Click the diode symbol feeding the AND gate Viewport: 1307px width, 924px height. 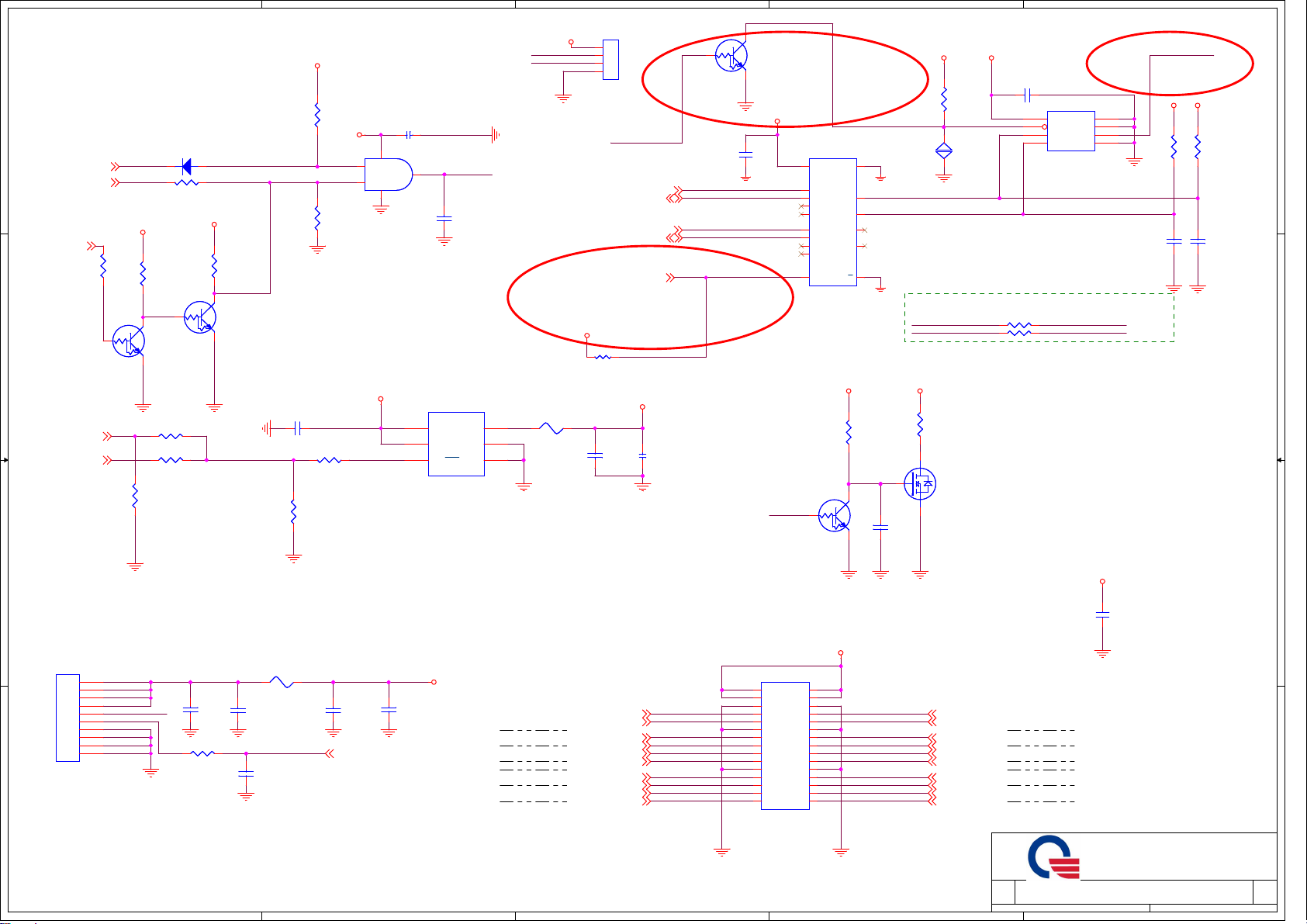click(186, 166)
